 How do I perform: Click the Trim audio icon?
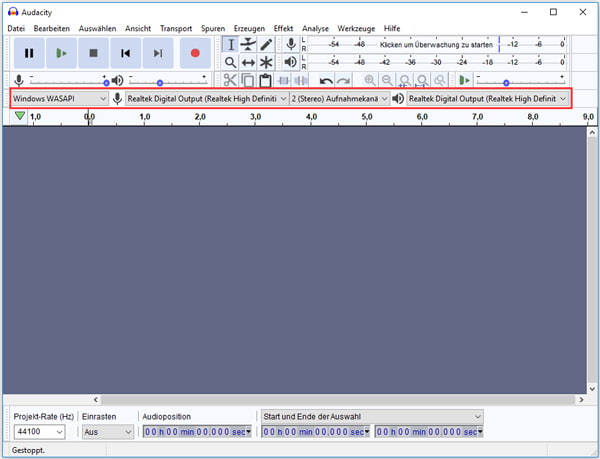pyautogui.click(x=284, y=80)
